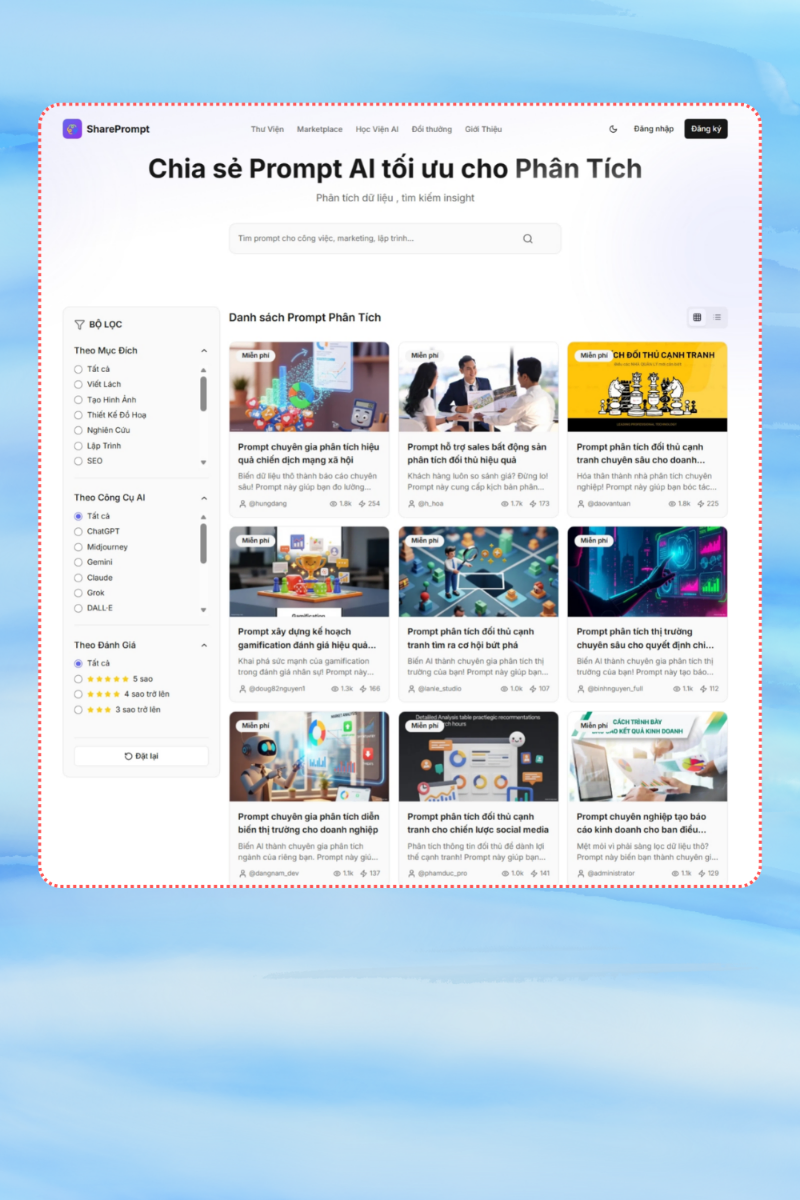The width and height of the screenshot is (800, 1200).
Task: Select the grid view icon
Action: tap(696, 317)
